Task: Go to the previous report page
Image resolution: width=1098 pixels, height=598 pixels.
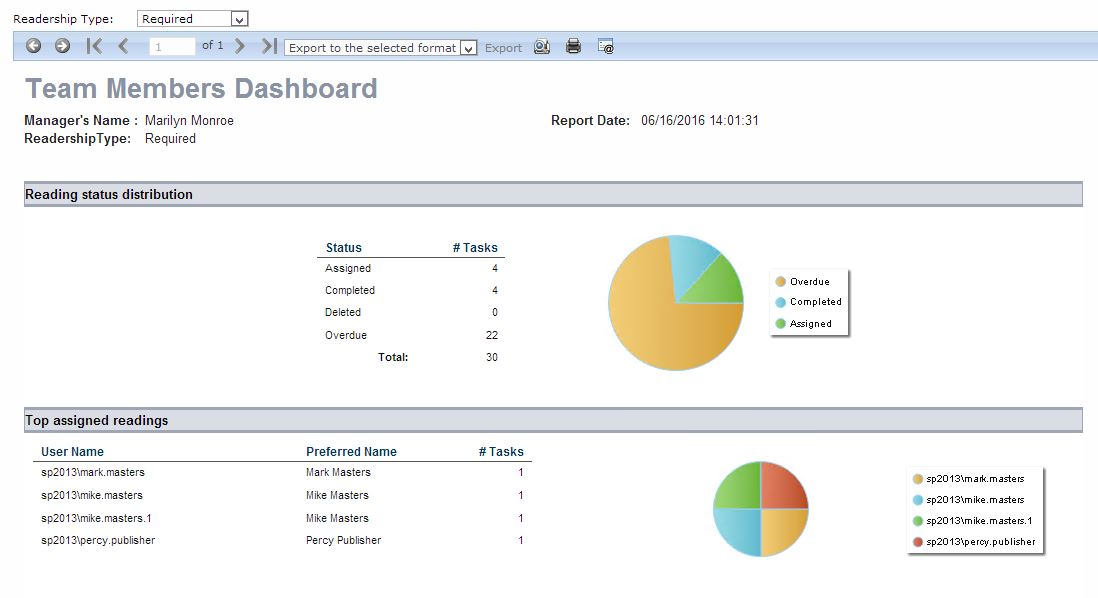Action: [123, 46]
